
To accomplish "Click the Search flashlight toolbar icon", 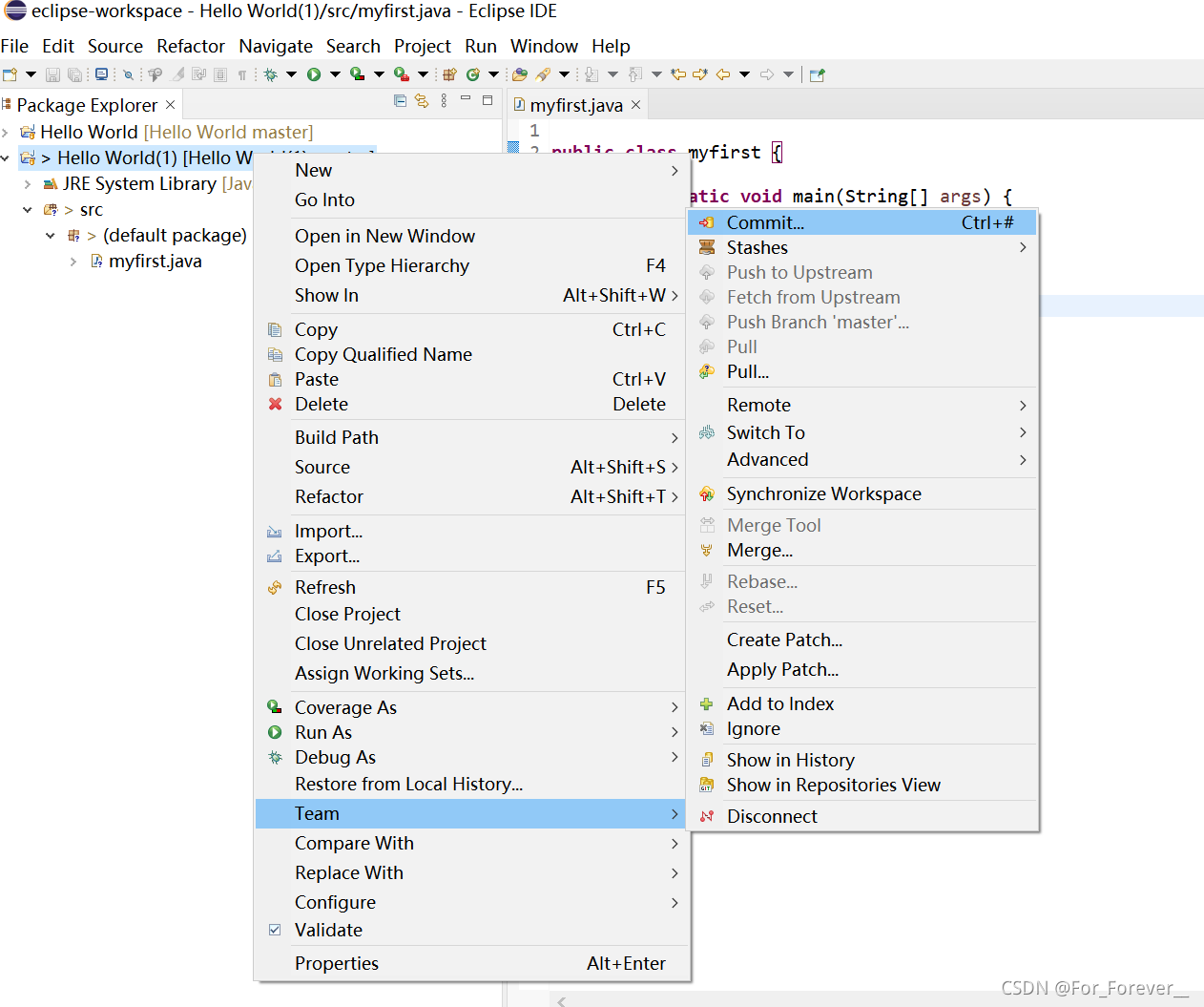I will pos(543,74).
